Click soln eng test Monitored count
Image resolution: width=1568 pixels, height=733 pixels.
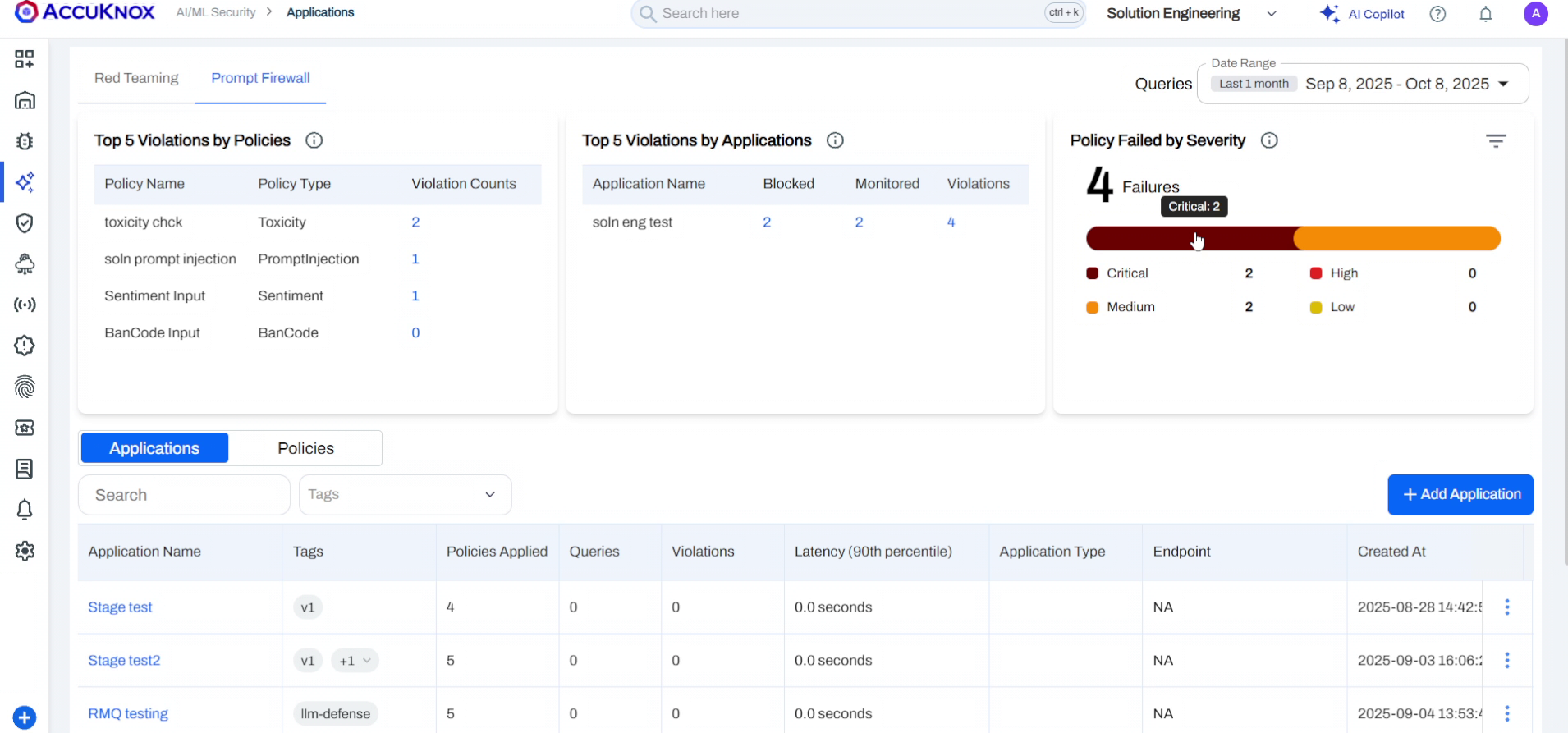click(x=859, y=222)
